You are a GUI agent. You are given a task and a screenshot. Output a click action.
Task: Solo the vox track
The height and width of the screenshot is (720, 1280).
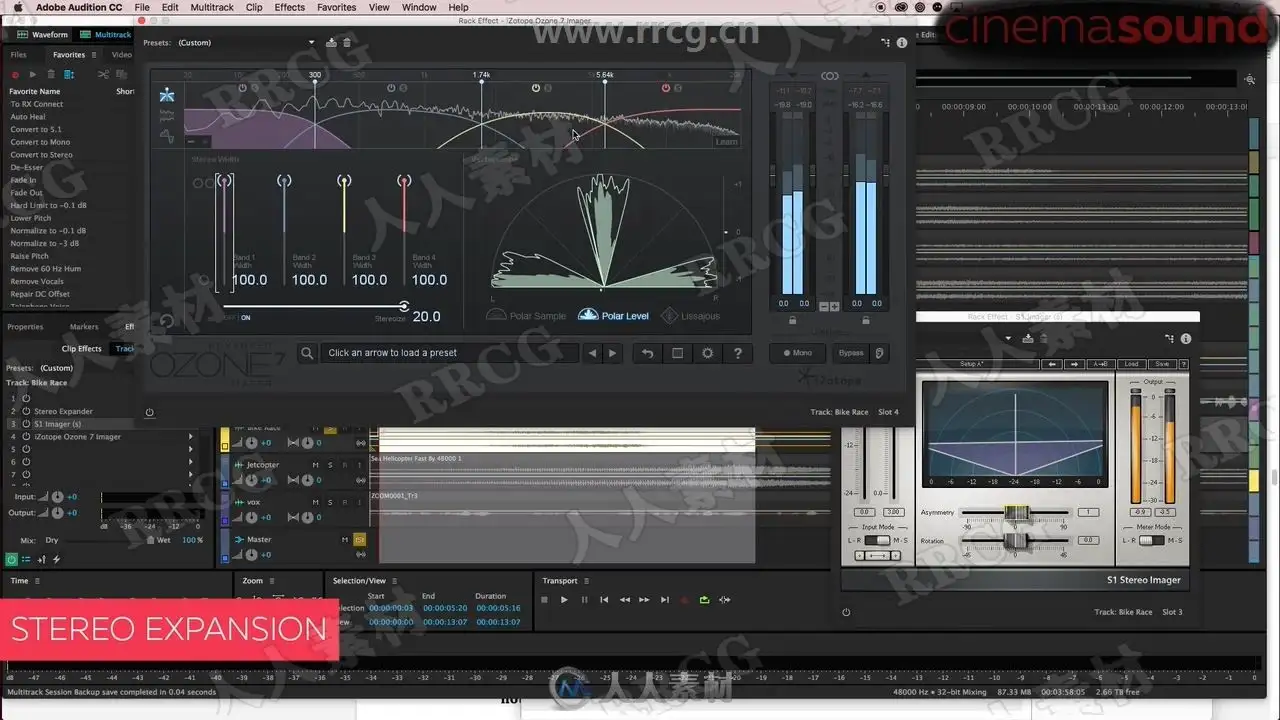tap(330, 502)
